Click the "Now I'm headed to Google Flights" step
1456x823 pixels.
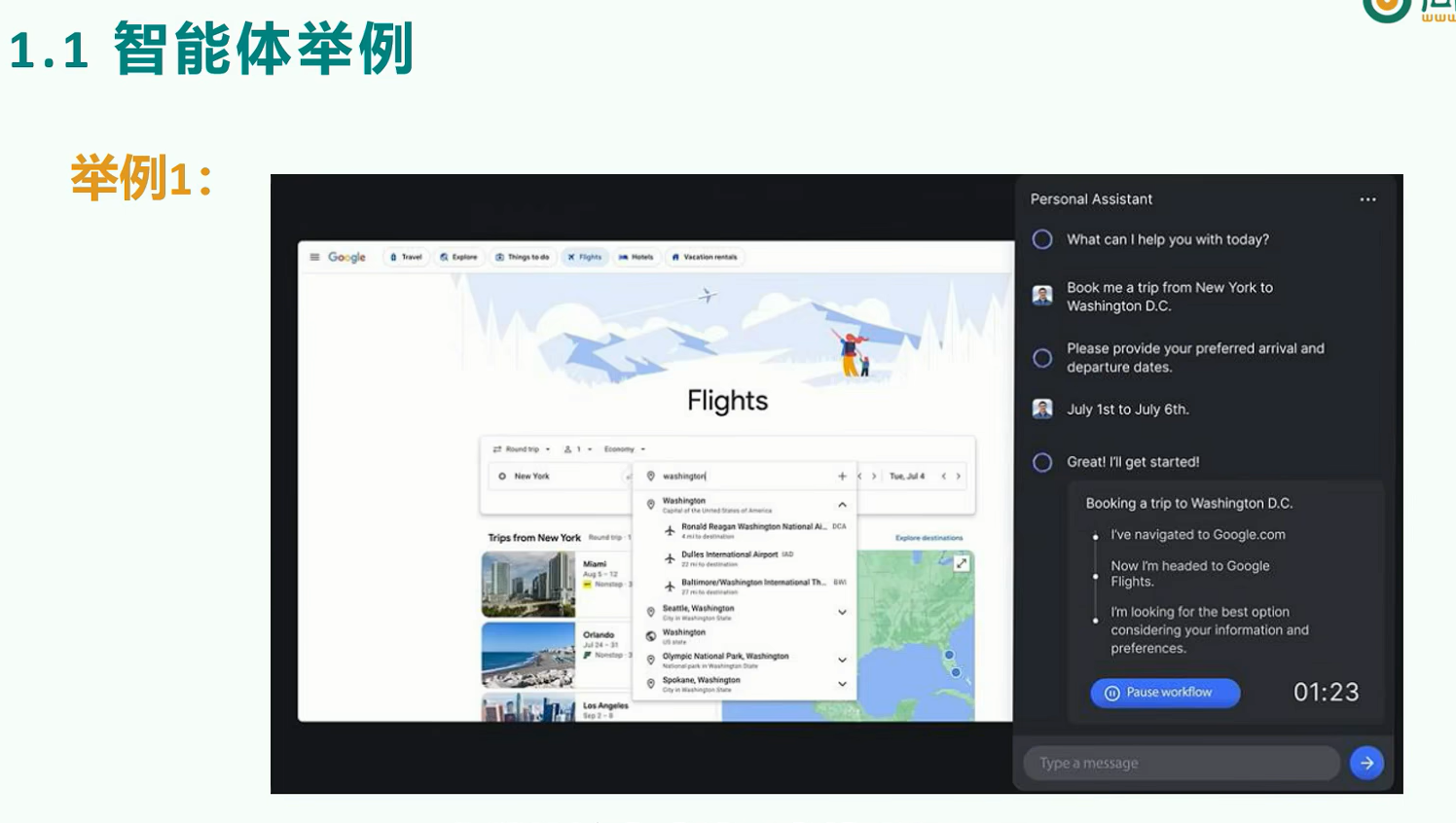(x=1190, y=573)
